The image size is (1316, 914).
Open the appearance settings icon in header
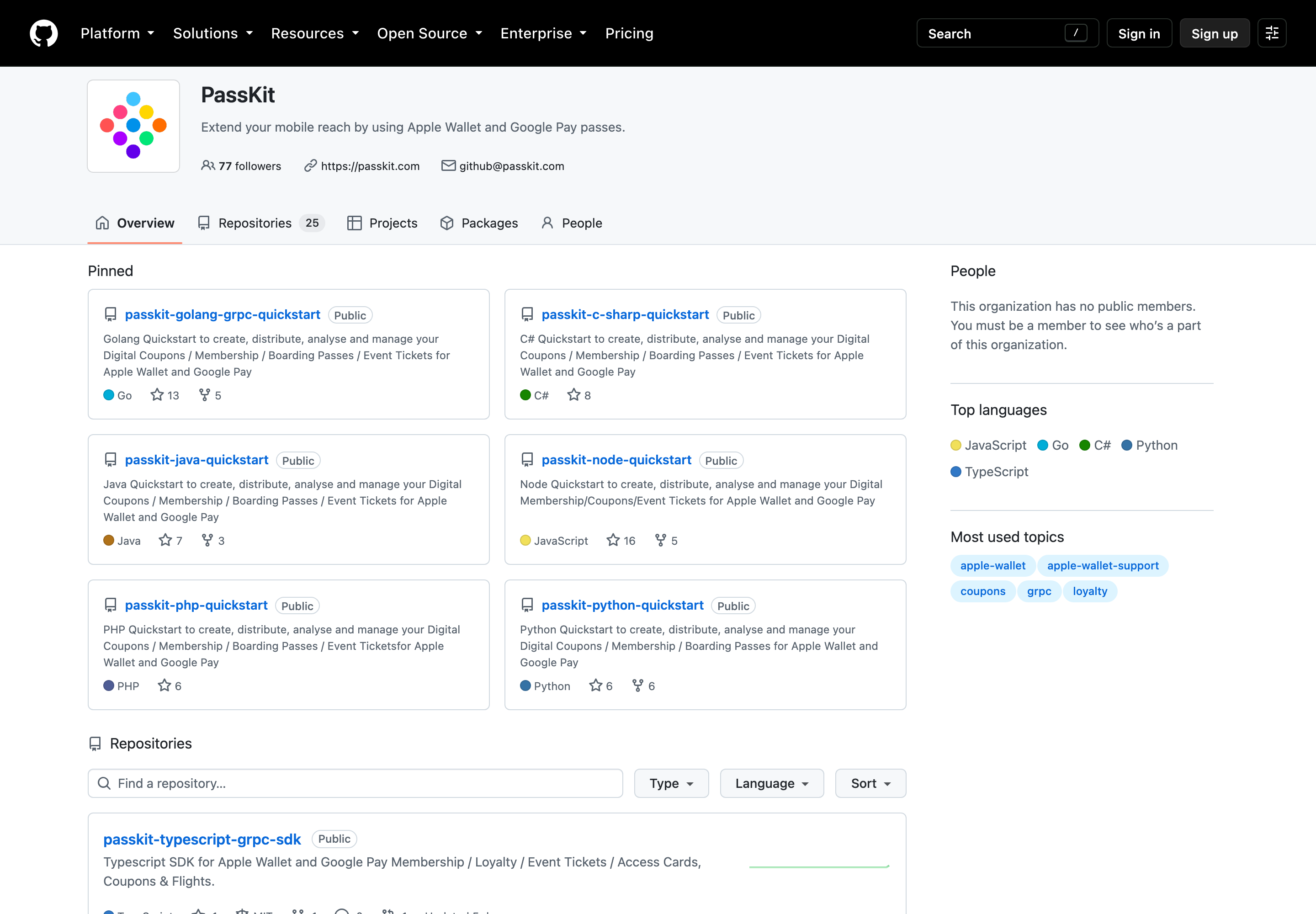coord(1272,33)
